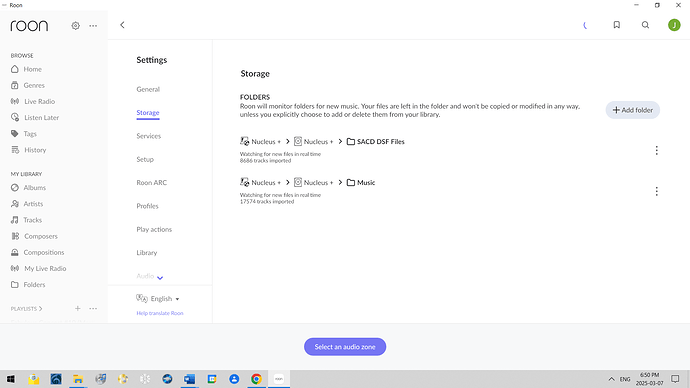Switch to the Services settings tab

click(149, 136)
